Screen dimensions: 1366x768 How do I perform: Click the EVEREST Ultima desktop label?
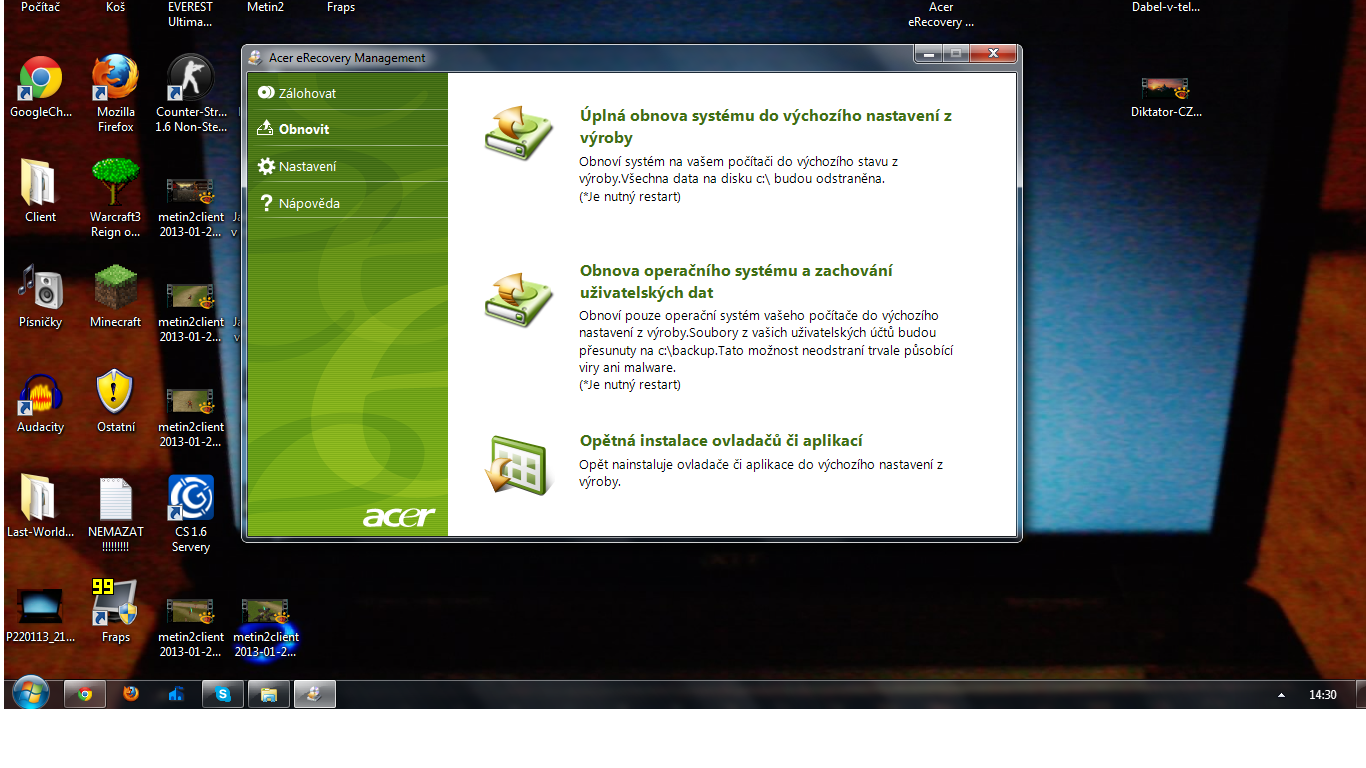[190, 14]
